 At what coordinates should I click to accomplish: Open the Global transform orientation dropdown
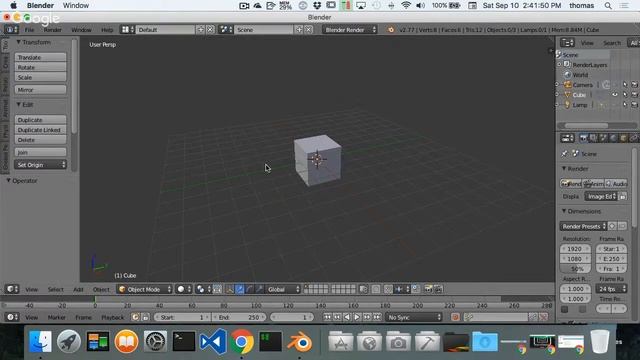[x=283, y=289]
